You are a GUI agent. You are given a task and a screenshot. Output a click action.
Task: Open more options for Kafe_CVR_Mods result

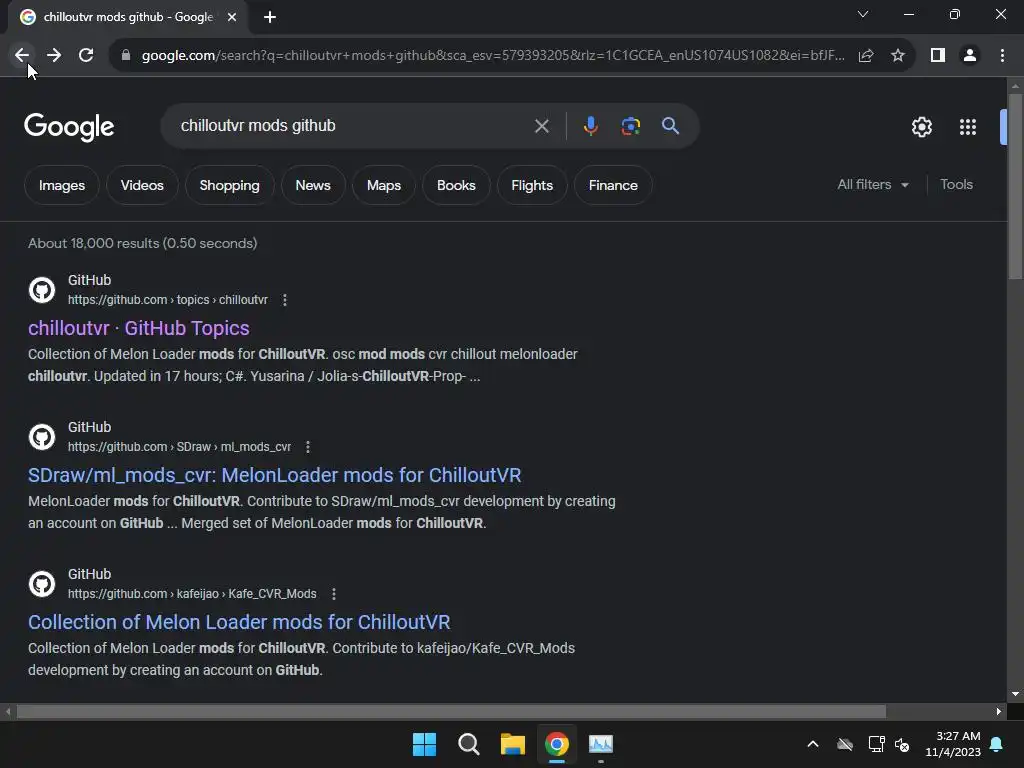click(334, 594)
